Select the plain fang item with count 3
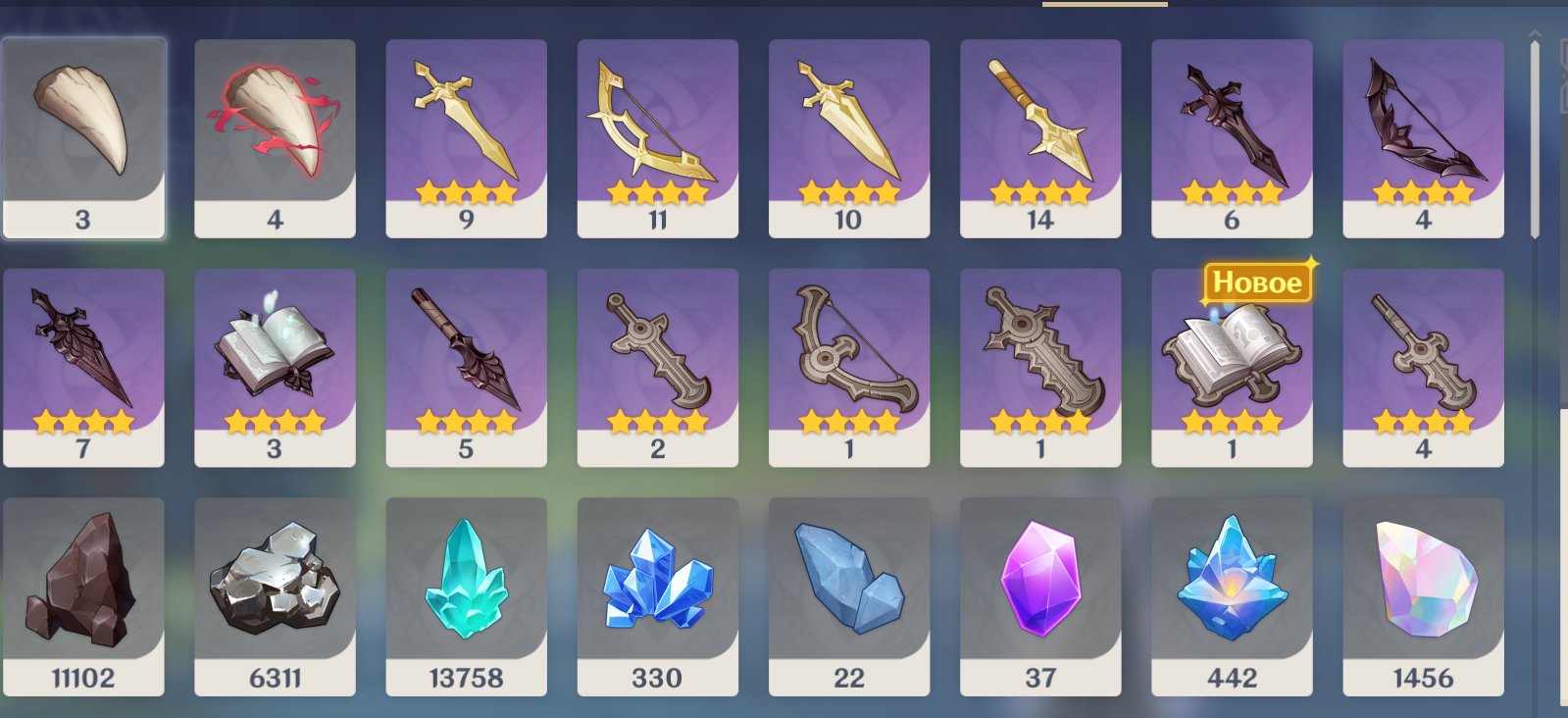The image size is (1568, 718). point(83,138)
